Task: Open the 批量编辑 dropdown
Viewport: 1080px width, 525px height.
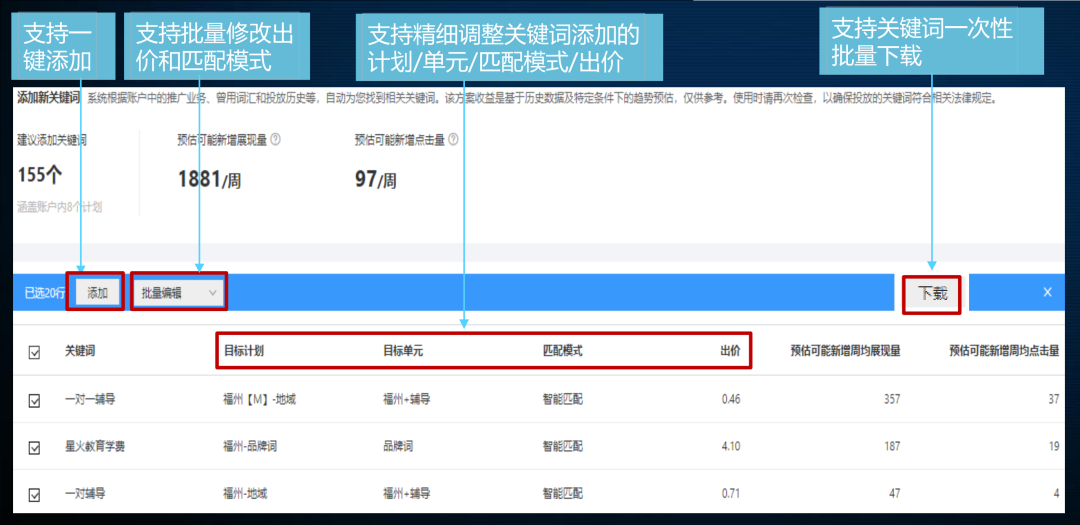Action: point(179,293)
